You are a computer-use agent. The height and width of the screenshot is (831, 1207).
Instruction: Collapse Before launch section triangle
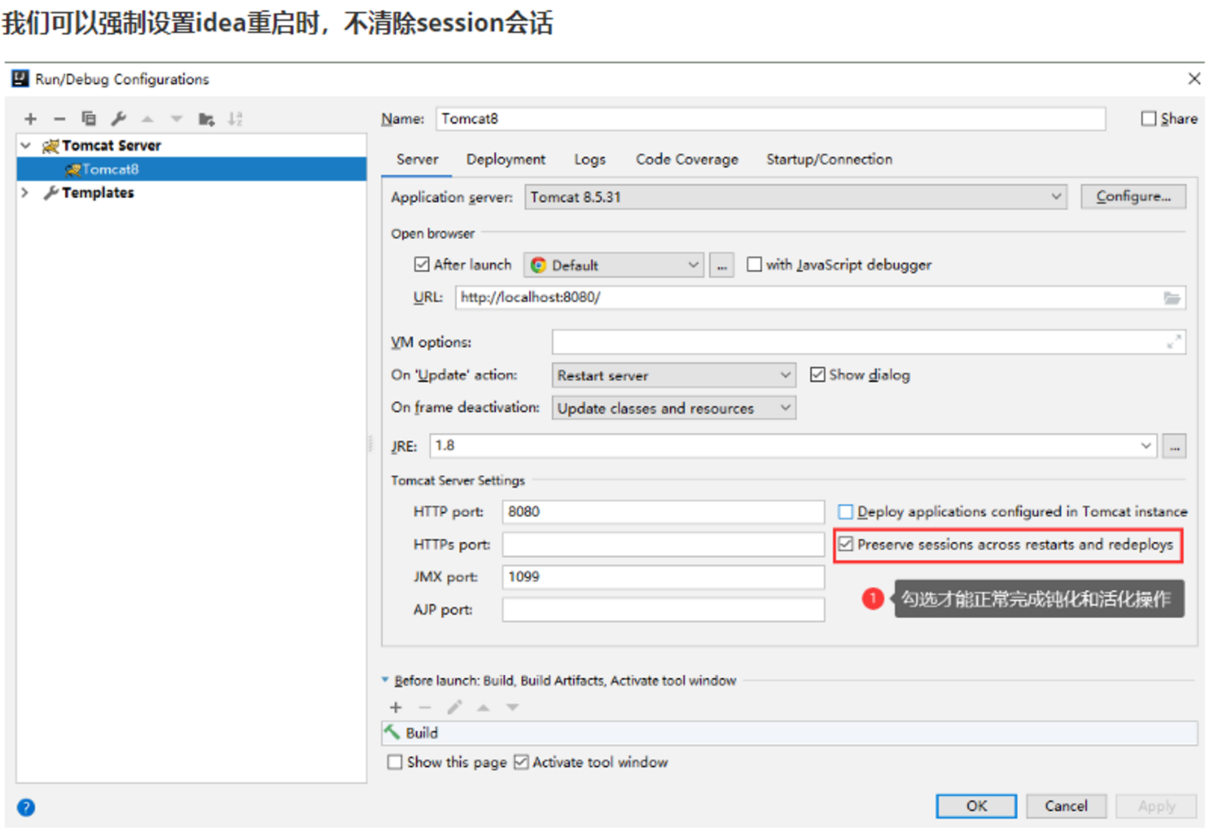tap(386, 680)
